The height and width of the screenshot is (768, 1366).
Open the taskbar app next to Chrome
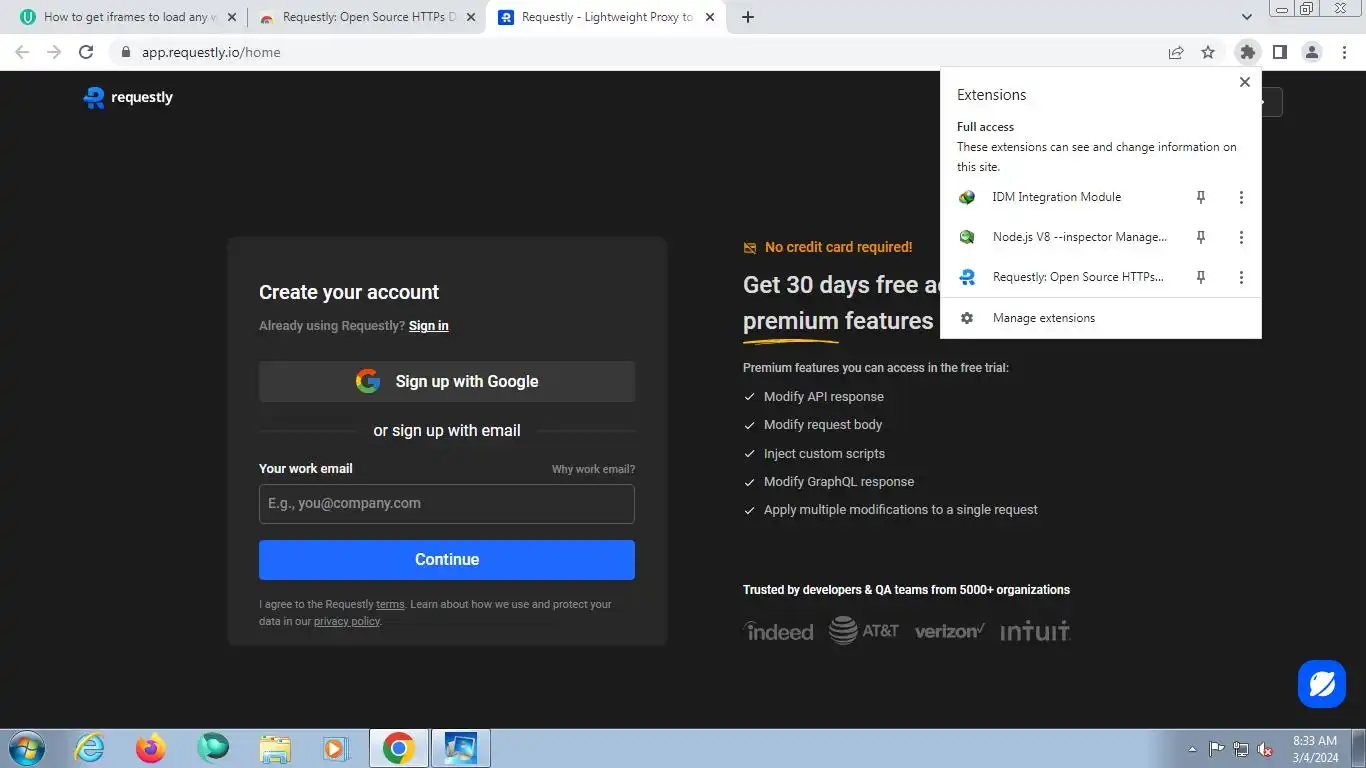461,748
